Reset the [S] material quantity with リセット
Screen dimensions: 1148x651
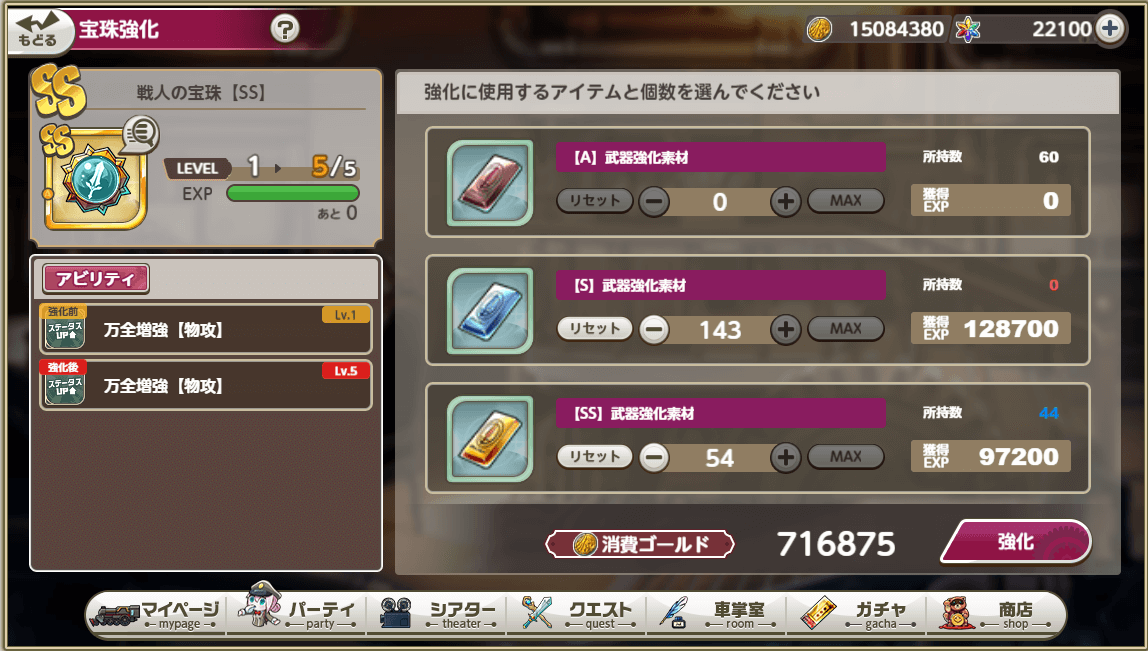click(x=594, y=329)
